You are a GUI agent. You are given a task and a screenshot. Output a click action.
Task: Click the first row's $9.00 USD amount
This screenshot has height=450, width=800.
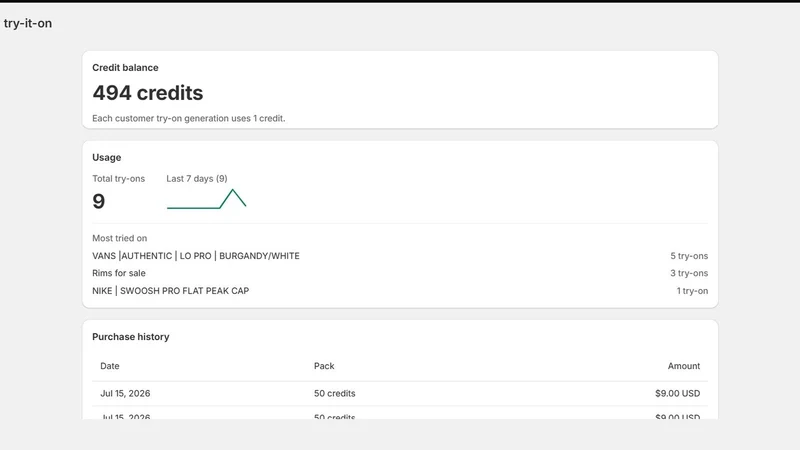click(678, 393)
